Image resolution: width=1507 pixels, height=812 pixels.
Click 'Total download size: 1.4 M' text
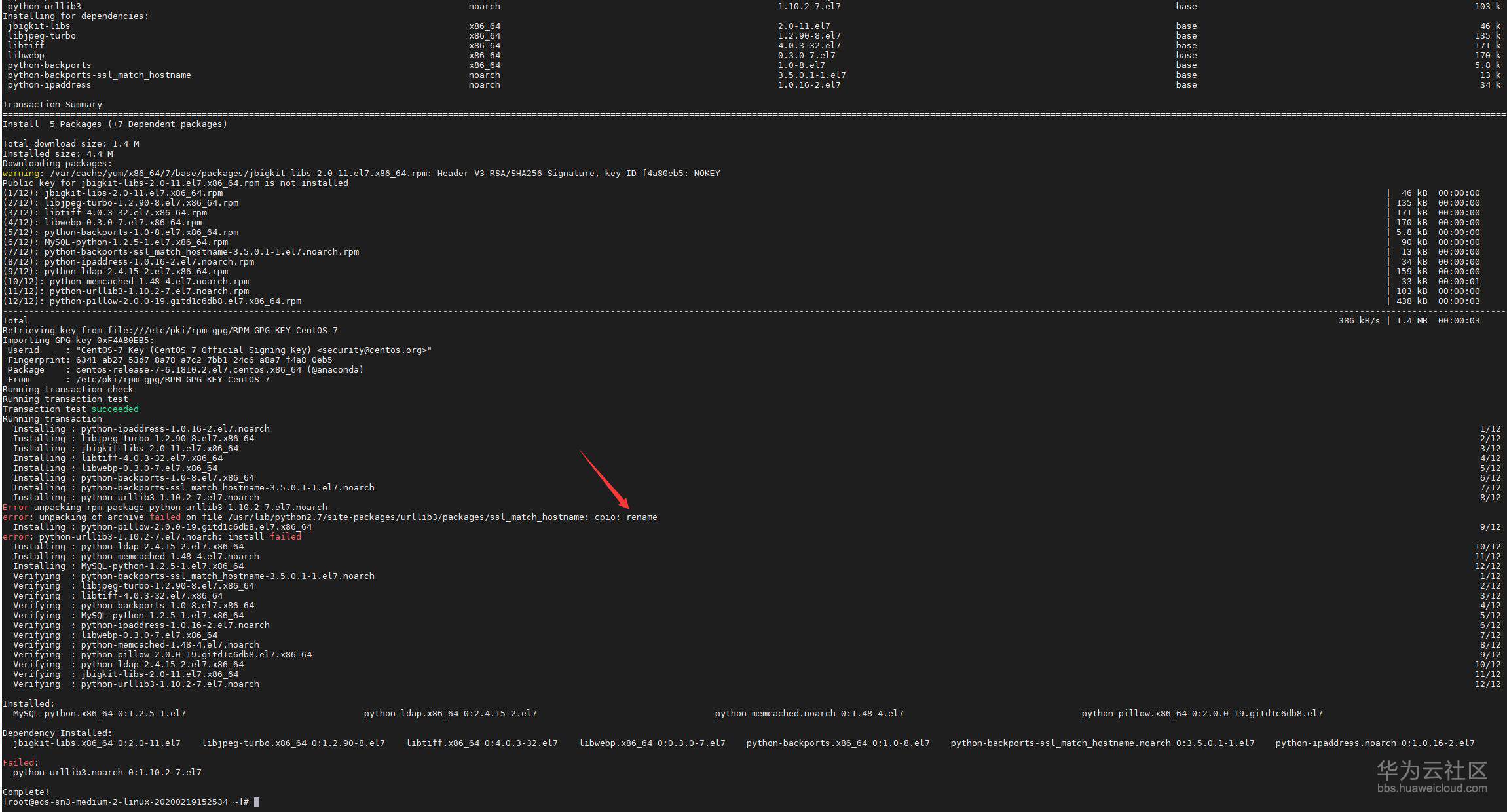[x=71, y=143]
